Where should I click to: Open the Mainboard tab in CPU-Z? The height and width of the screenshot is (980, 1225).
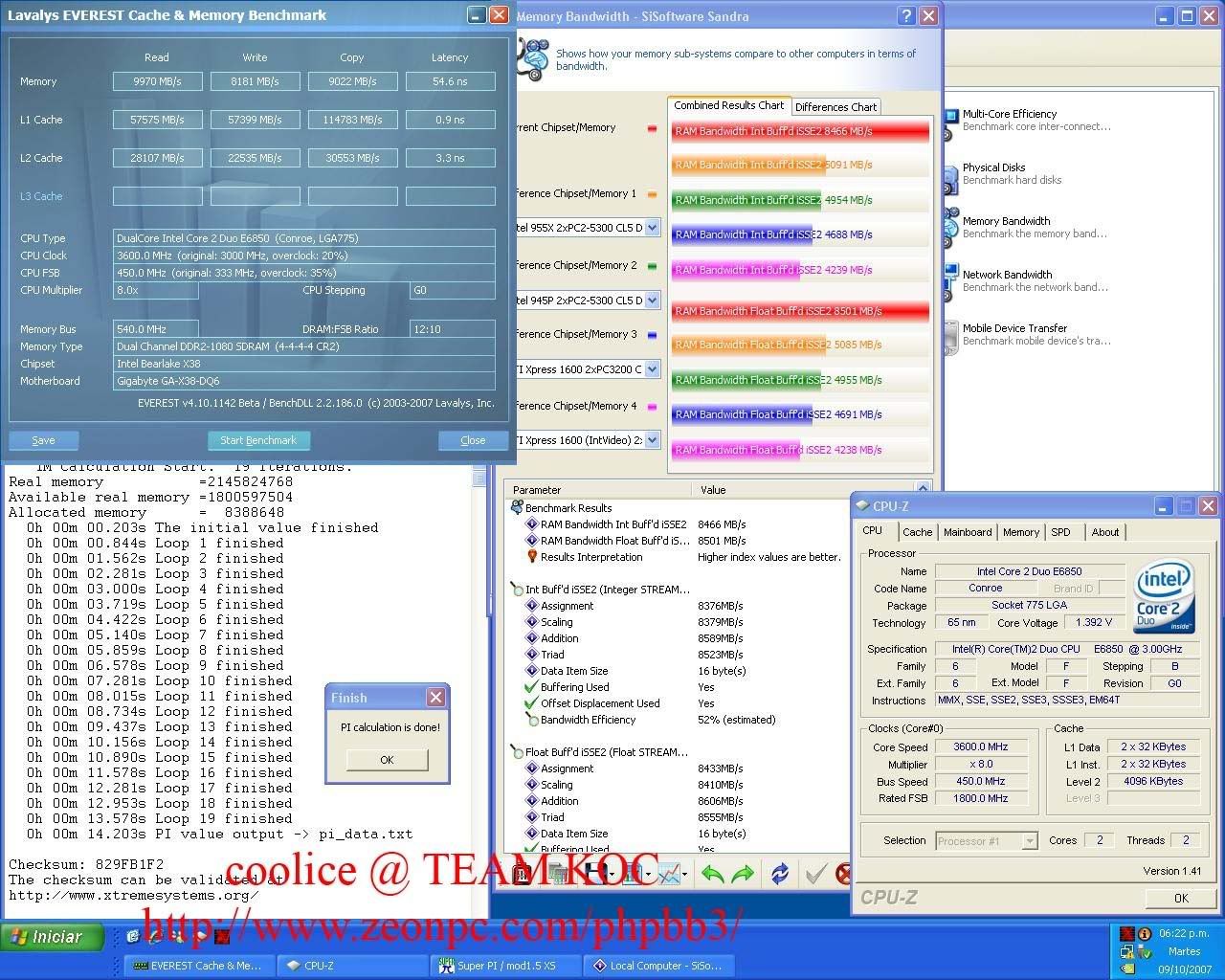click(x=968, y=532)
